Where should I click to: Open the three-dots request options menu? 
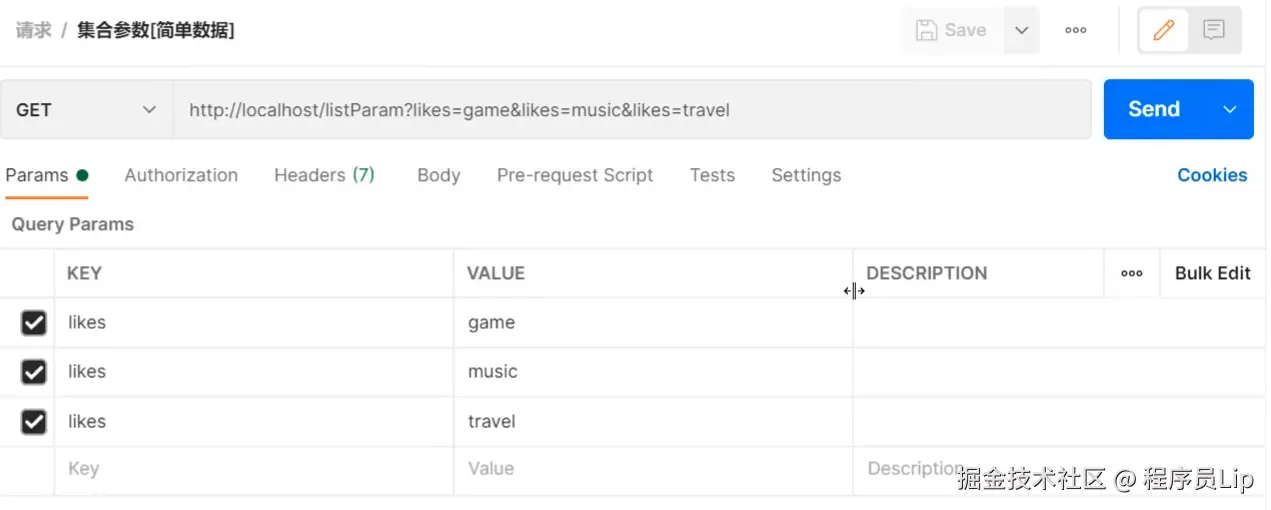tap(1076, 30)
